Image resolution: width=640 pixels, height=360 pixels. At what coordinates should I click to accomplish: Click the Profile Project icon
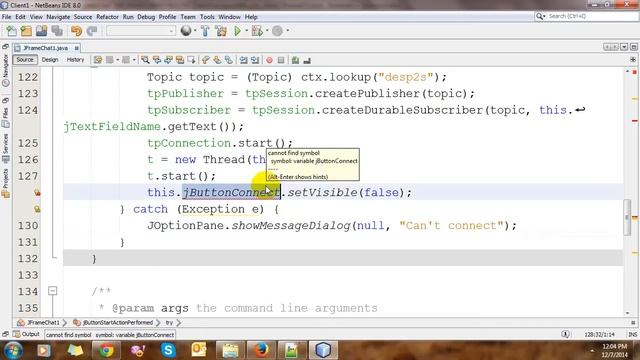pos(278,31)
